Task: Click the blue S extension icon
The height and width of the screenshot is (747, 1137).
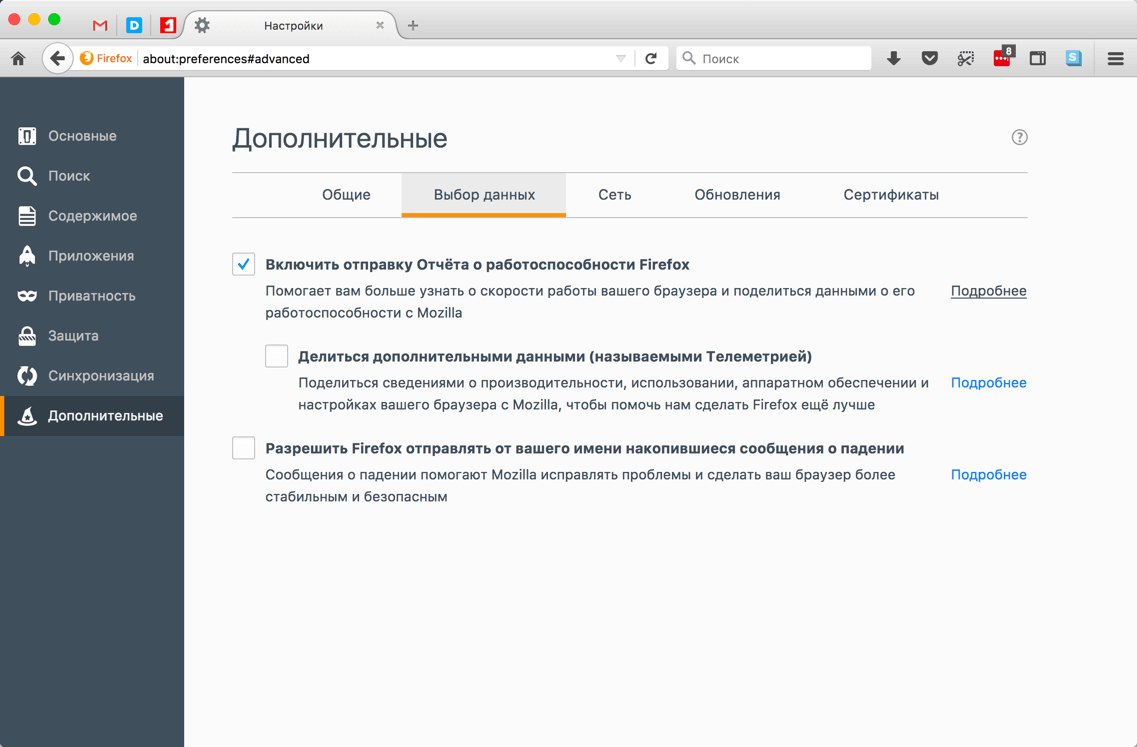Action: click(1074, 59)
